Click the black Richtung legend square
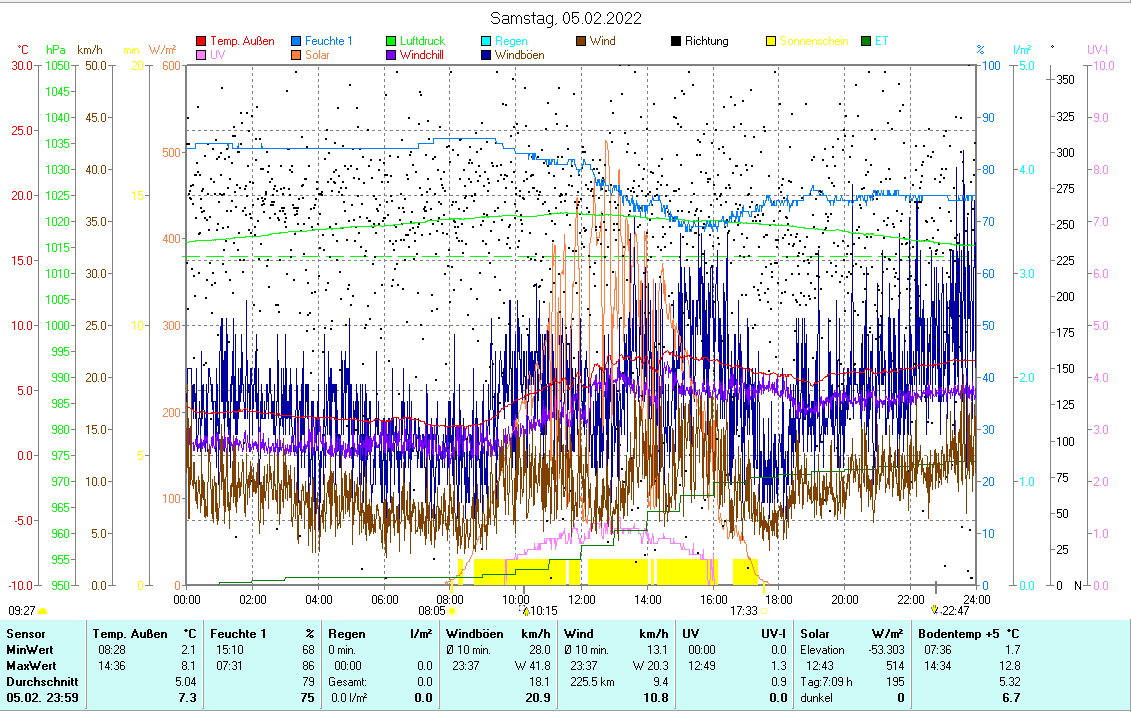Screen dimensions: 1131x712 point(676,42)
